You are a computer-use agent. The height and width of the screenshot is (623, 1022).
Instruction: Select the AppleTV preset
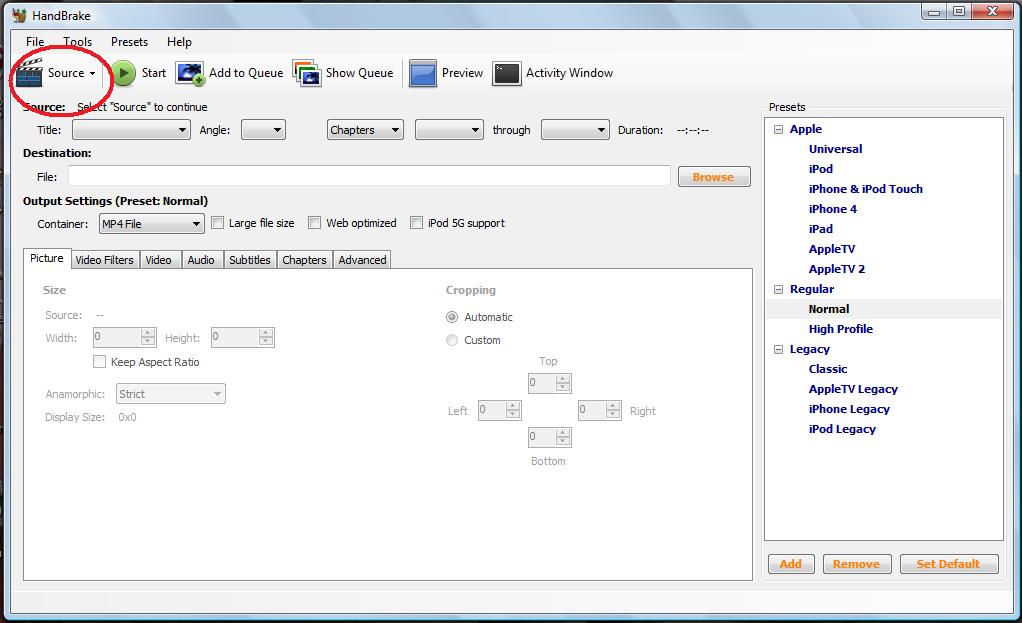click(832, 249)
